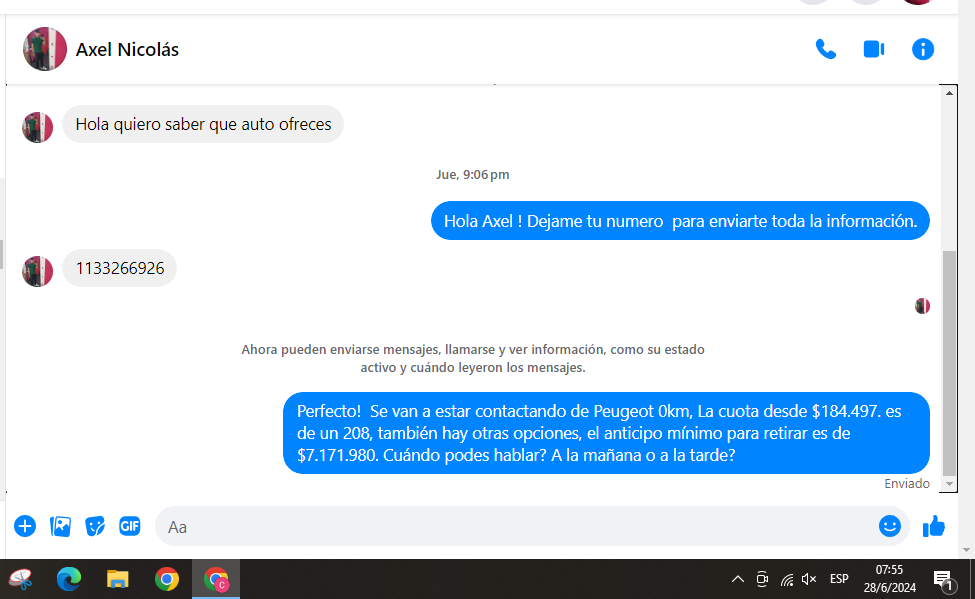
Task: Click avatar beside 'Hola quiero saber' message
Action: (37, 128)
